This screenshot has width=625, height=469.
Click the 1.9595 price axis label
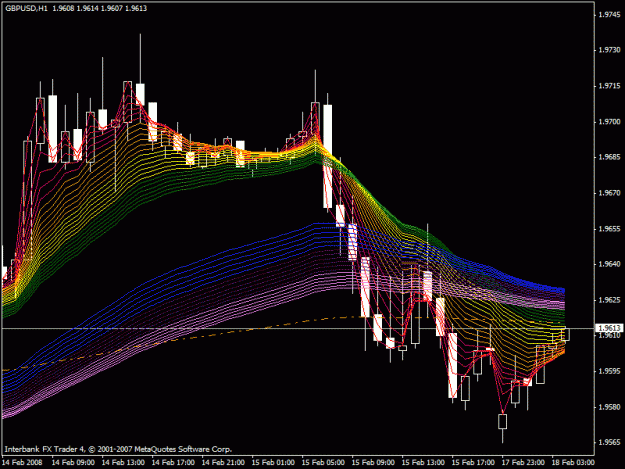coord(610,371)
